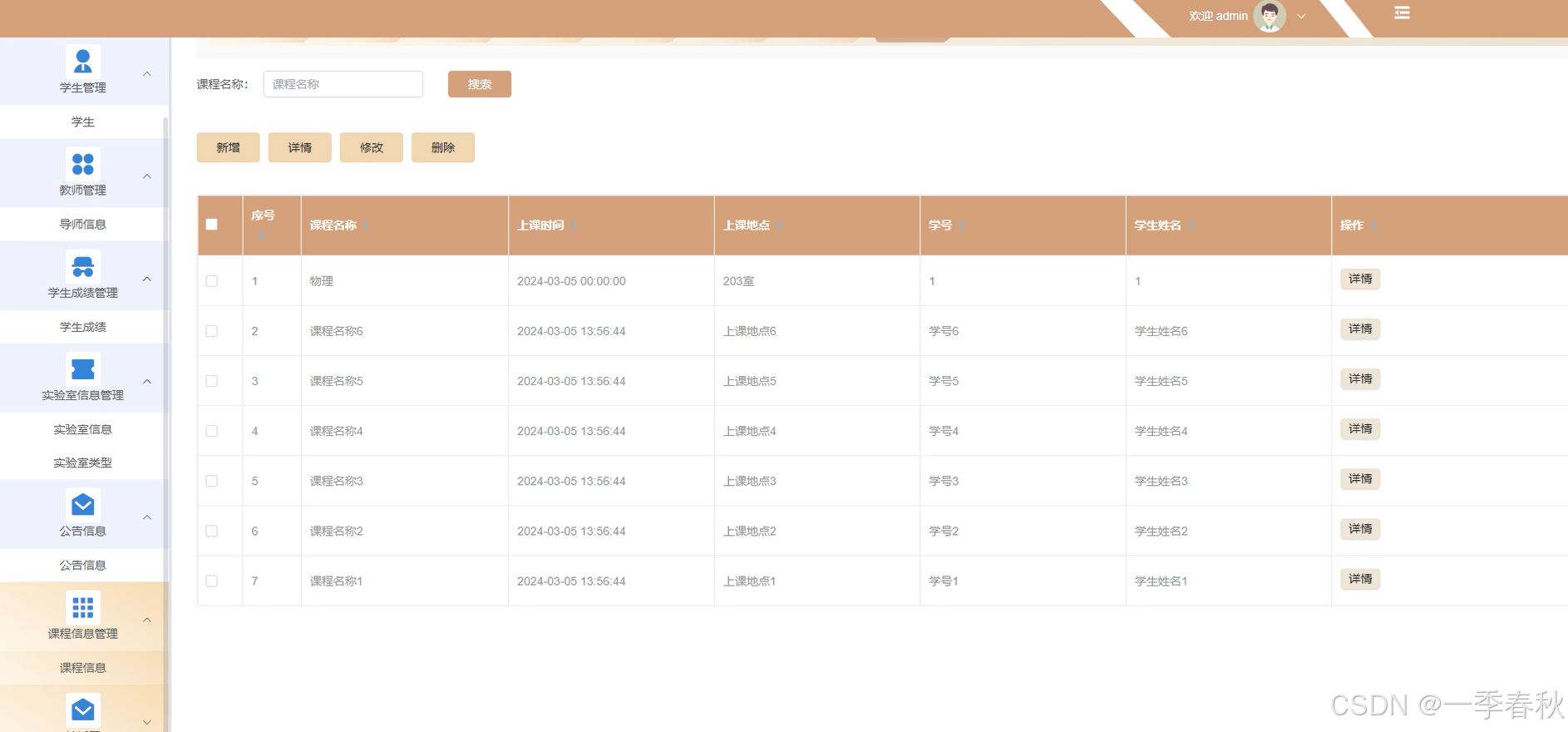The image size is (1568, 732).
Task: Toggle the menu fold icon at top right
Action: click(1402, 12)
